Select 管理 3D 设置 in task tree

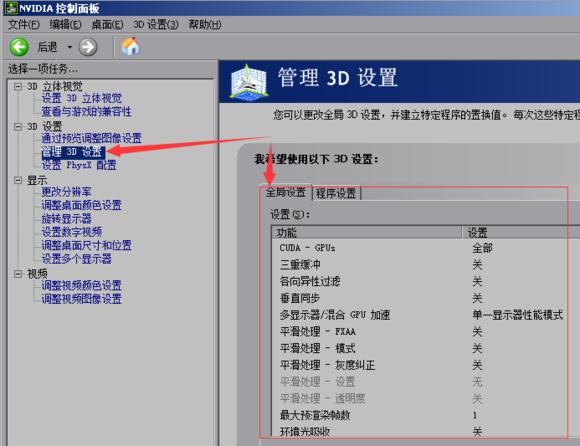click(x=73, y=152)
